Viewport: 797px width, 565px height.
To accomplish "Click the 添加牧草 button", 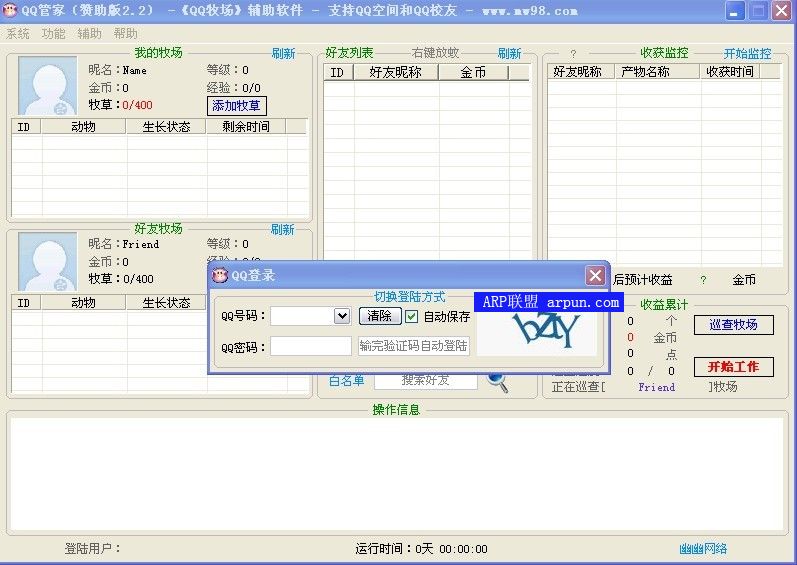I will pyautogui.click(x=236, y=106).
